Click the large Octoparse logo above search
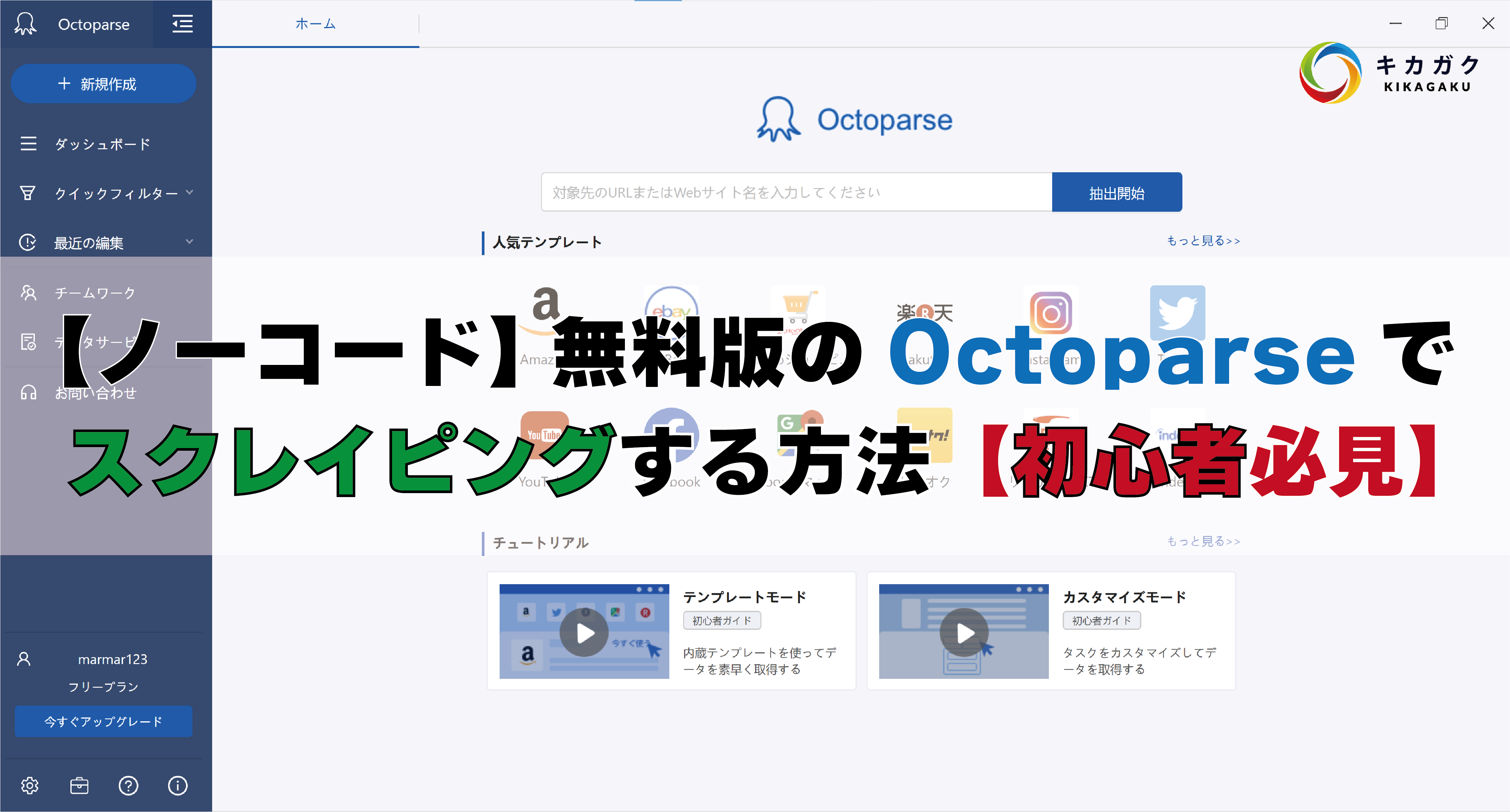The image size is (1510, 812). (854, 119)
